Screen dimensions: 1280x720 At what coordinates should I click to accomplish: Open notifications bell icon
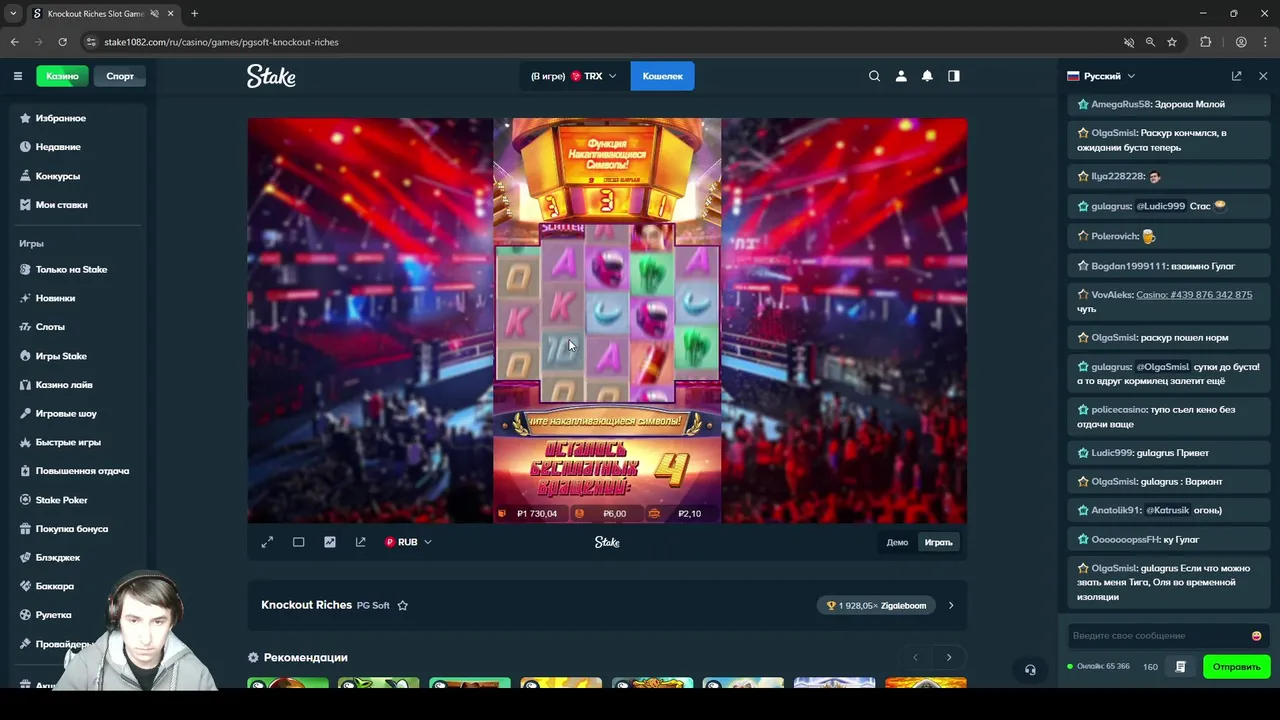coord(927,76)
